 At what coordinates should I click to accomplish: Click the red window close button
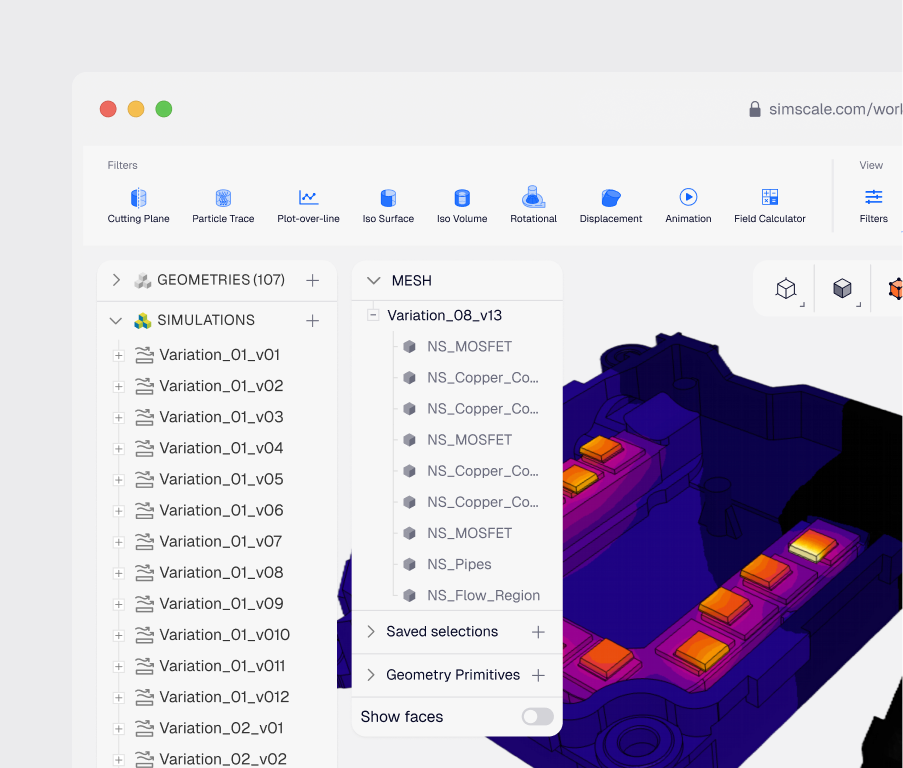[108, 109]
